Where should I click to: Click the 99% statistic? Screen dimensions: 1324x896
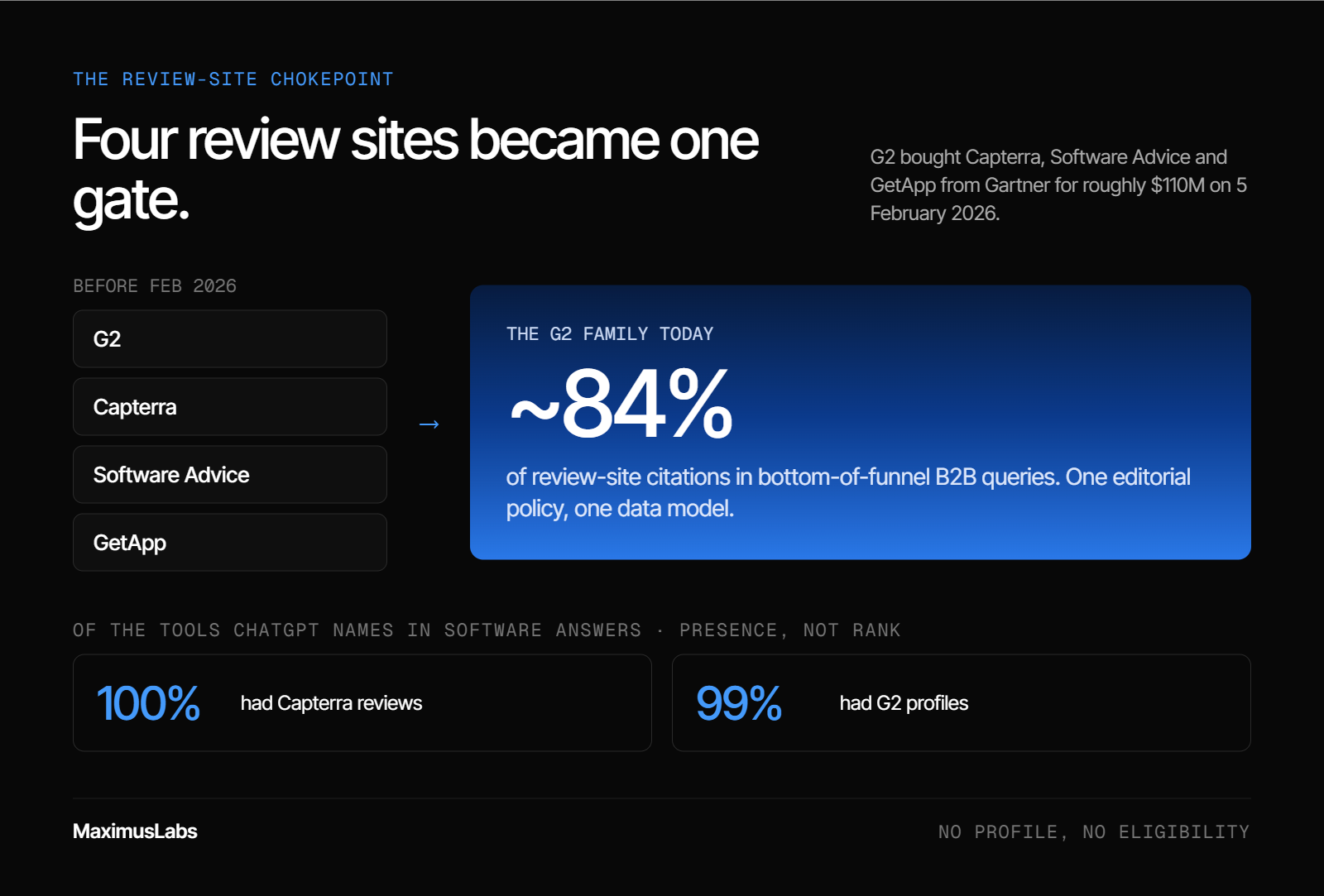[739, 703]
